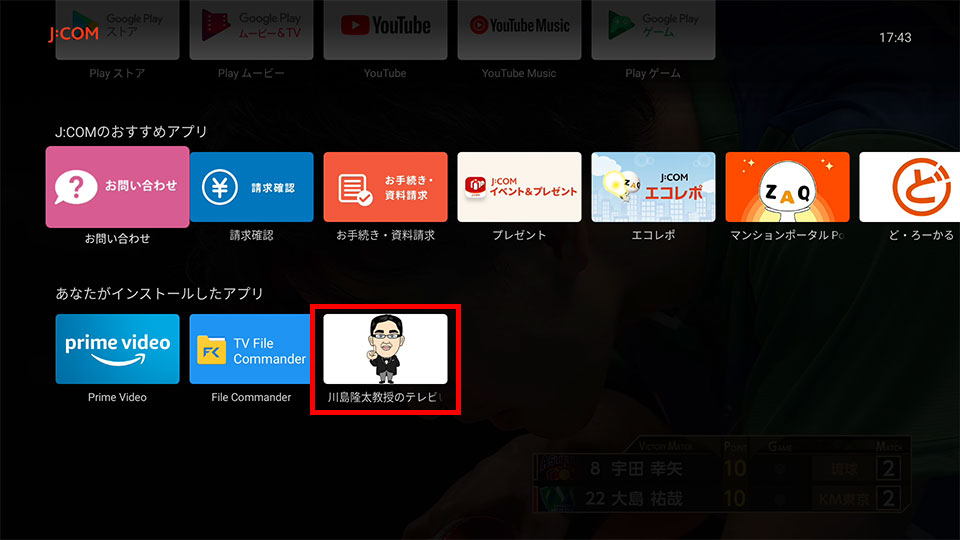This screenshot has width=960, height=540.
Task: Click the J:COM logo in top corner
Action: pyautogui.click(x=73, y=33)
